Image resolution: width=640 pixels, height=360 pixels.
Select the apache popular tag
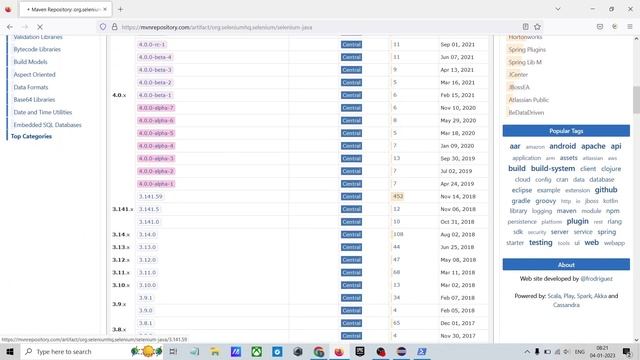point(593,146)
